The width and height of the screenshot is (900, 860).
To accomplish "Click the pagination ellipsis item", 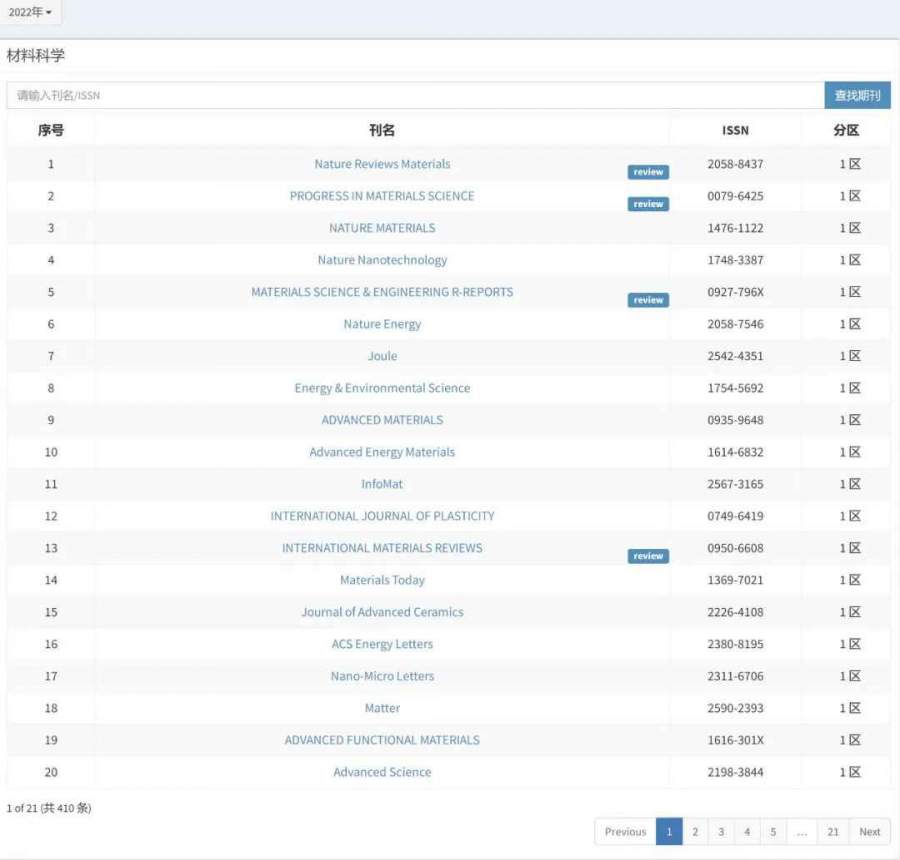I will 802,832.
